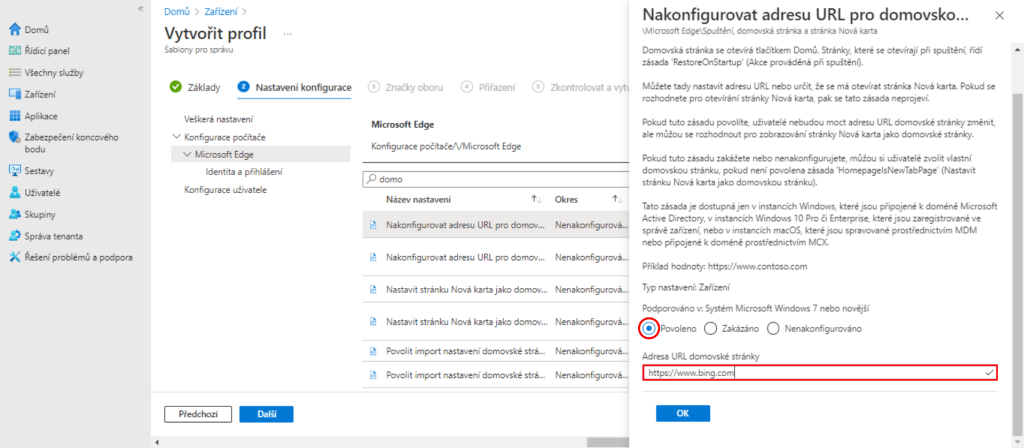Screen dimensions: 1024x448
Task: Open Řídicí panel dashboard icon
Action: point(14,51)
